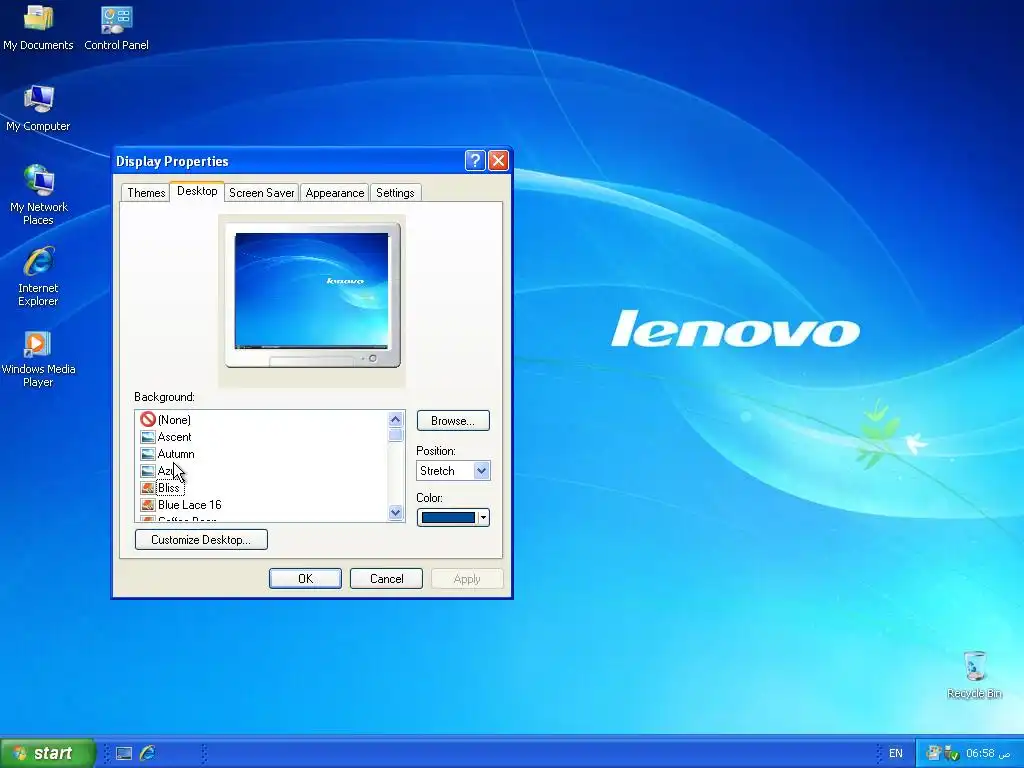Image resolution: width=1024 pixels, height=768 pixels.
Task: Click the Bliss wallpaper image icon
Action: (148, 488)
